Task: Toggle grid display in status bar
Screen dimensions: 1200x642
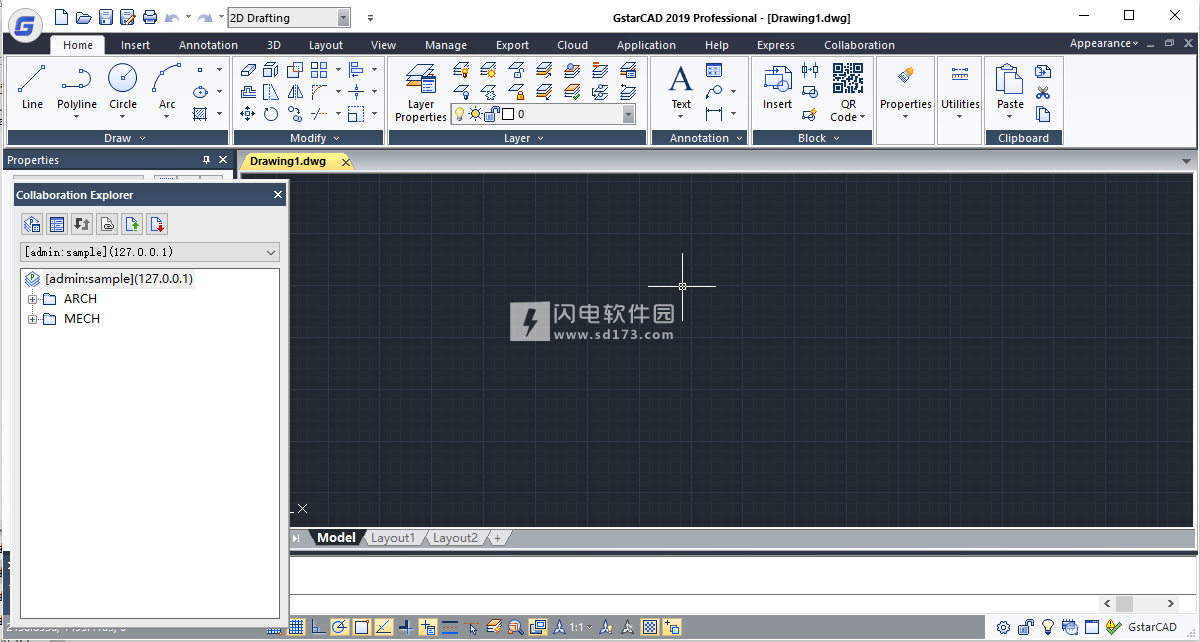Action: tap(296, 627)
